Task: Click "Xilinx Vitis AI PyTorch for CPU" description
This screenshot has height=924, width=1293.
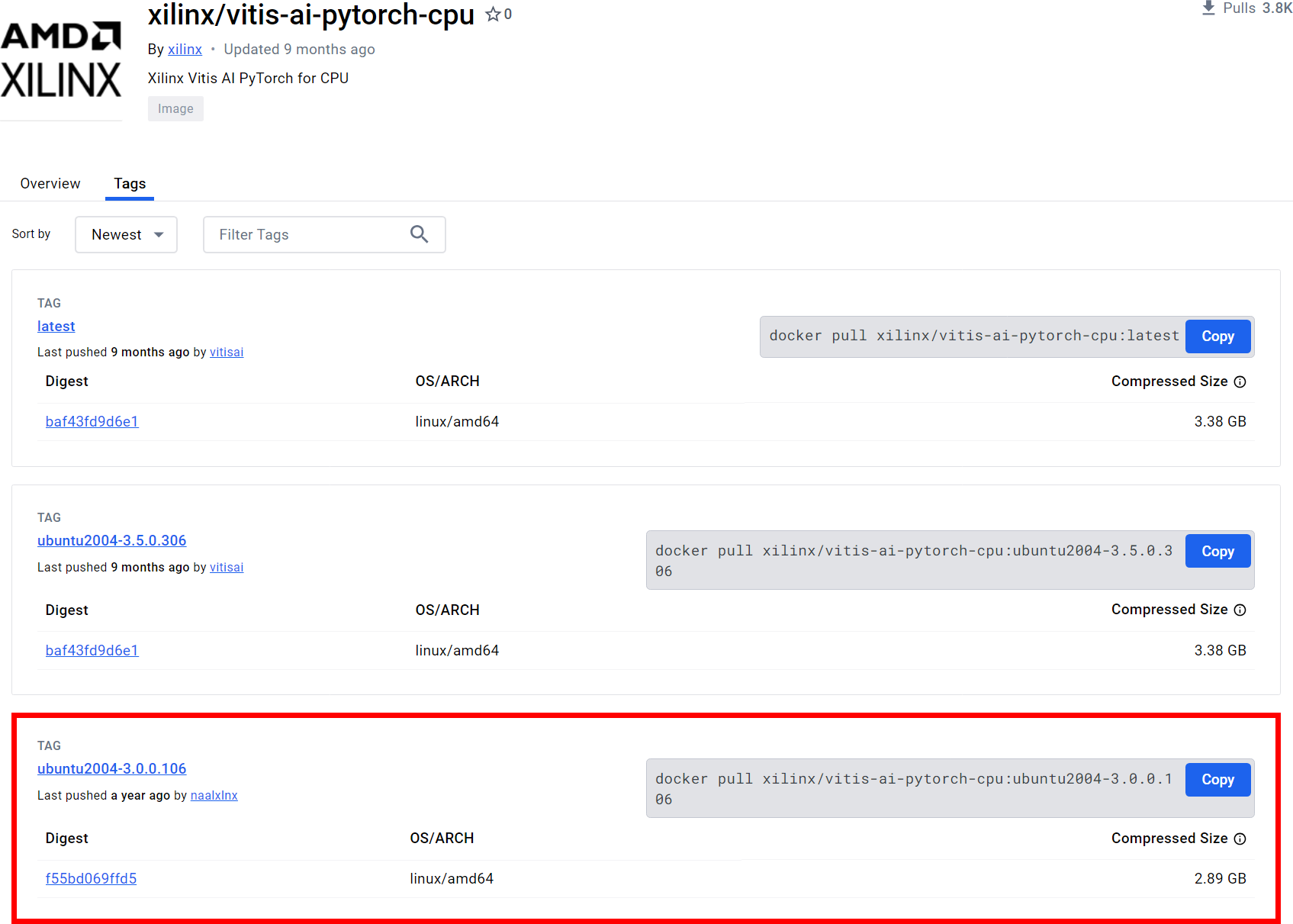Action: [x=248, y=78]
